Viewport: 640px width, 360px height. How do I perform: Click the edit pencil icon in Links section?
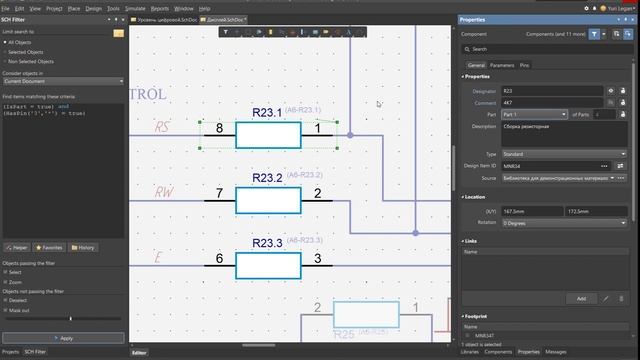pos(606,299)
